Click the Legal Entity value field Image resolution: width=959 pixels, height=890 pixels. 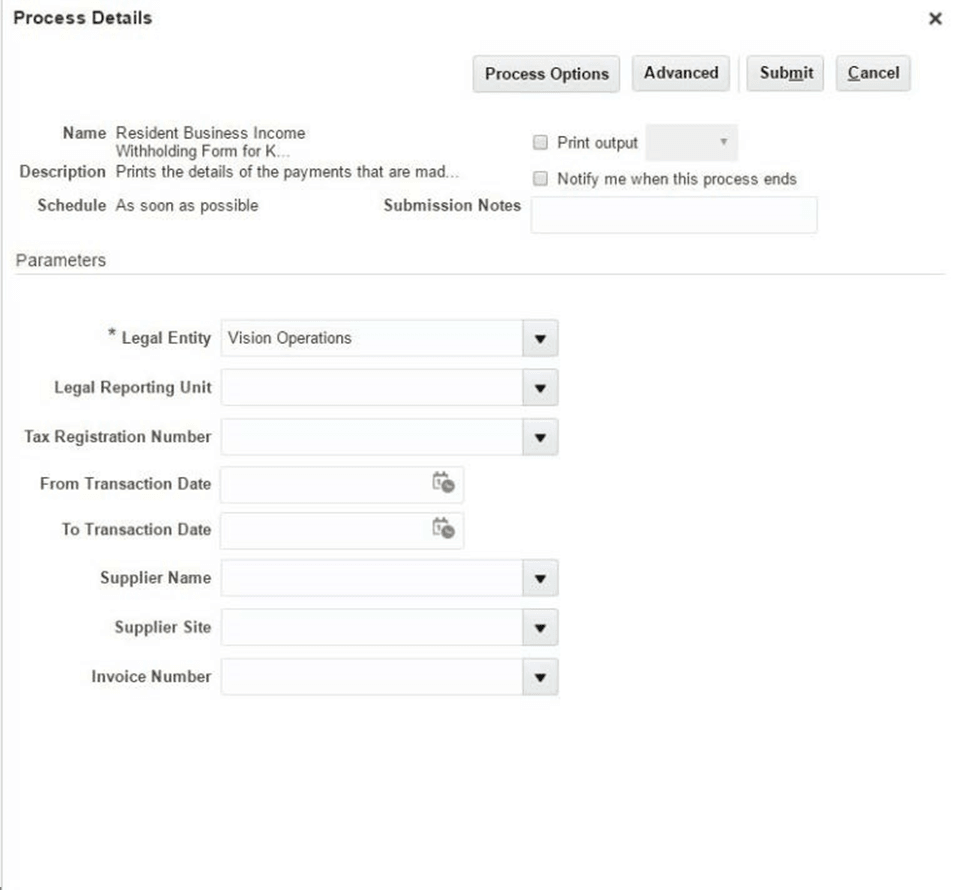[x=370, y=338]
